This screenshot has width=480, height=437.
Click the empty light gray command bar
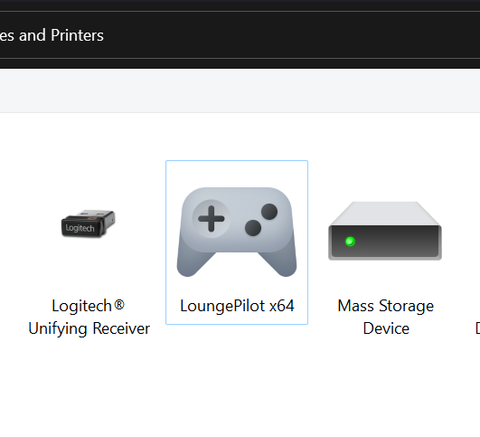(240, 91)
